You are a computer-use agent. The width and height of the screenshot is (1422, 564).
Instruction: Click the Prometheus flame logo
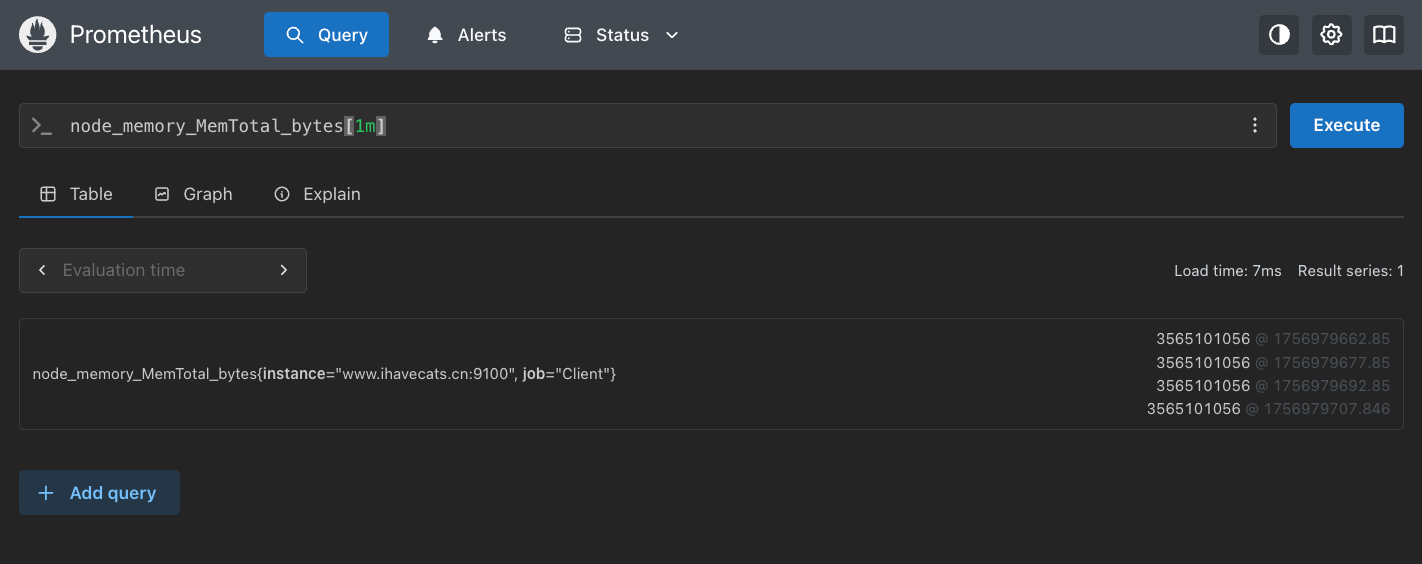[38, 35]
